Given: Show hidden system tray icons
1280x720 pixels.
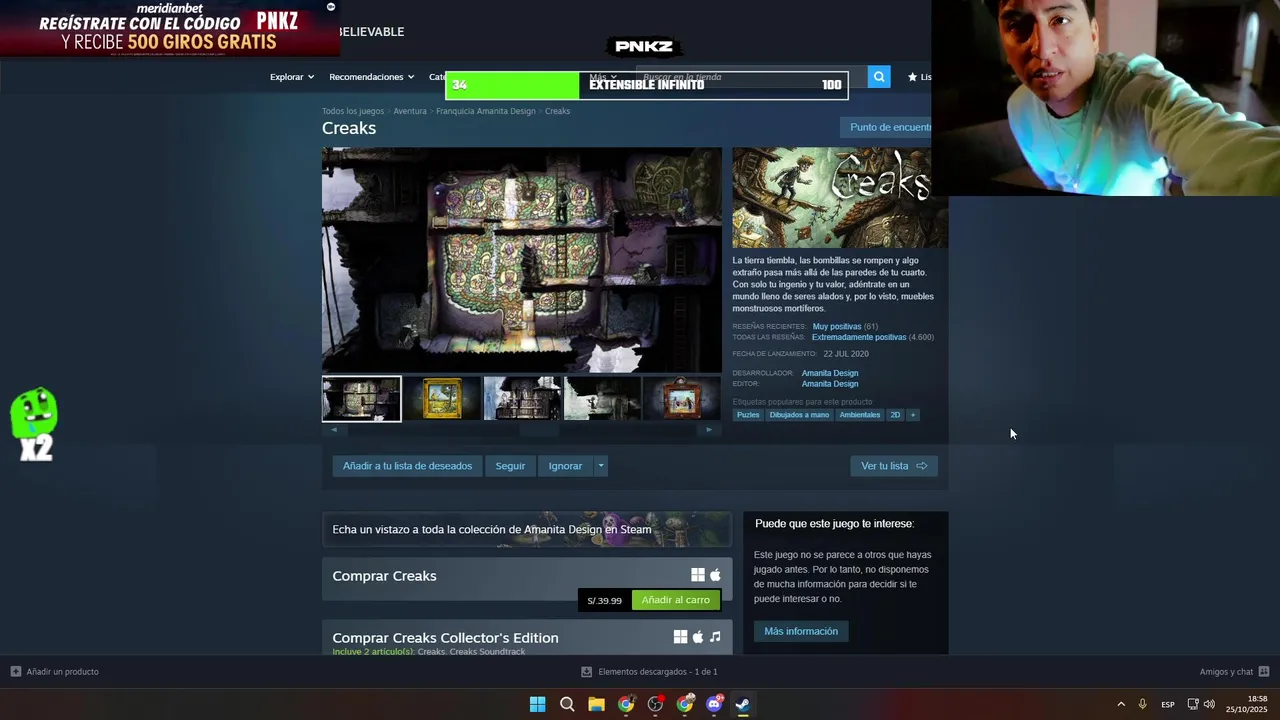Looking at the screenshot, I should [1121, 704].
